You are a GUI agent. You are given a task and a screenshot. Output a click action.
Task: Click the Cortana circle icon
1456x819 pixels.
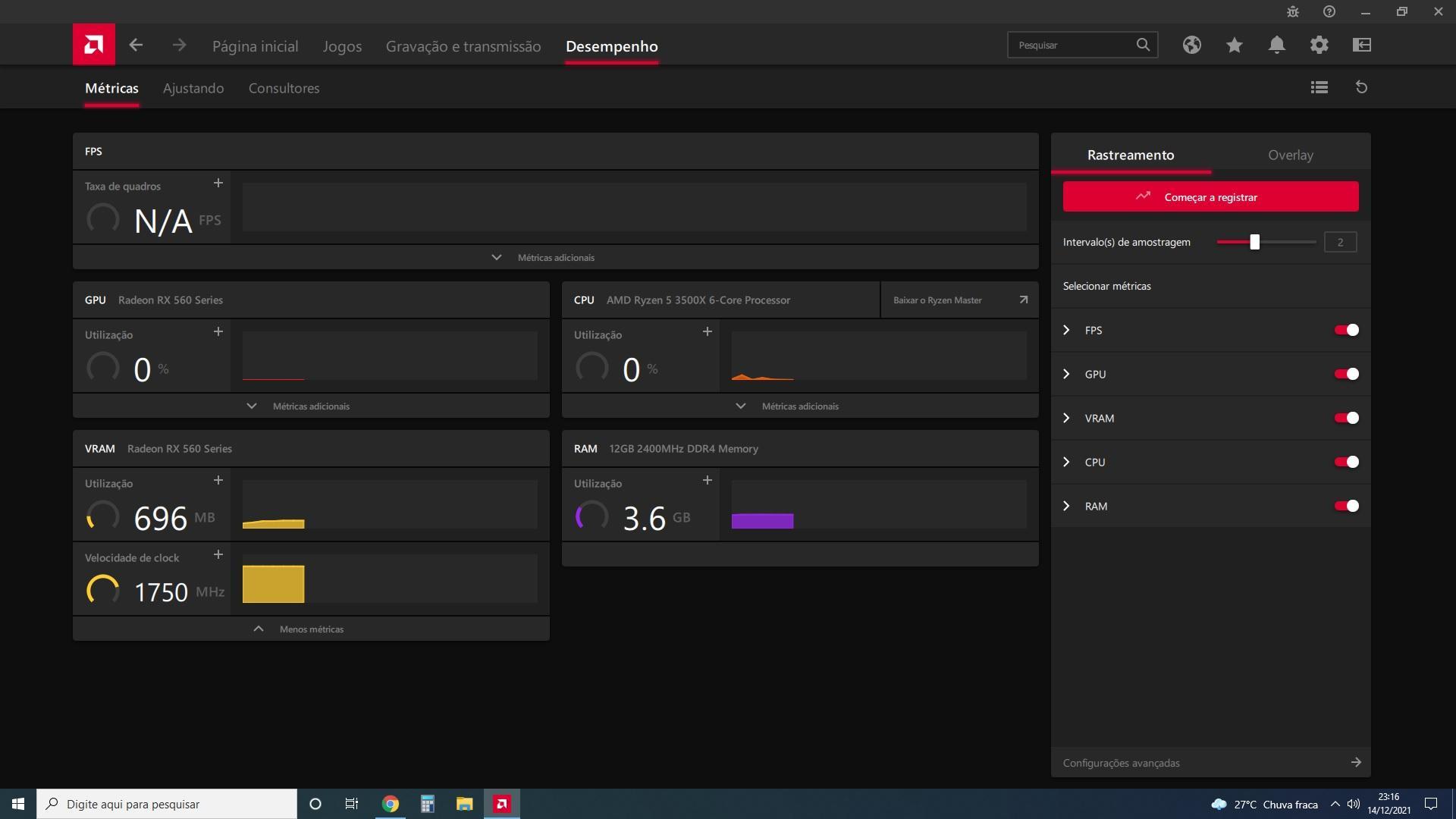coord(315,804)
